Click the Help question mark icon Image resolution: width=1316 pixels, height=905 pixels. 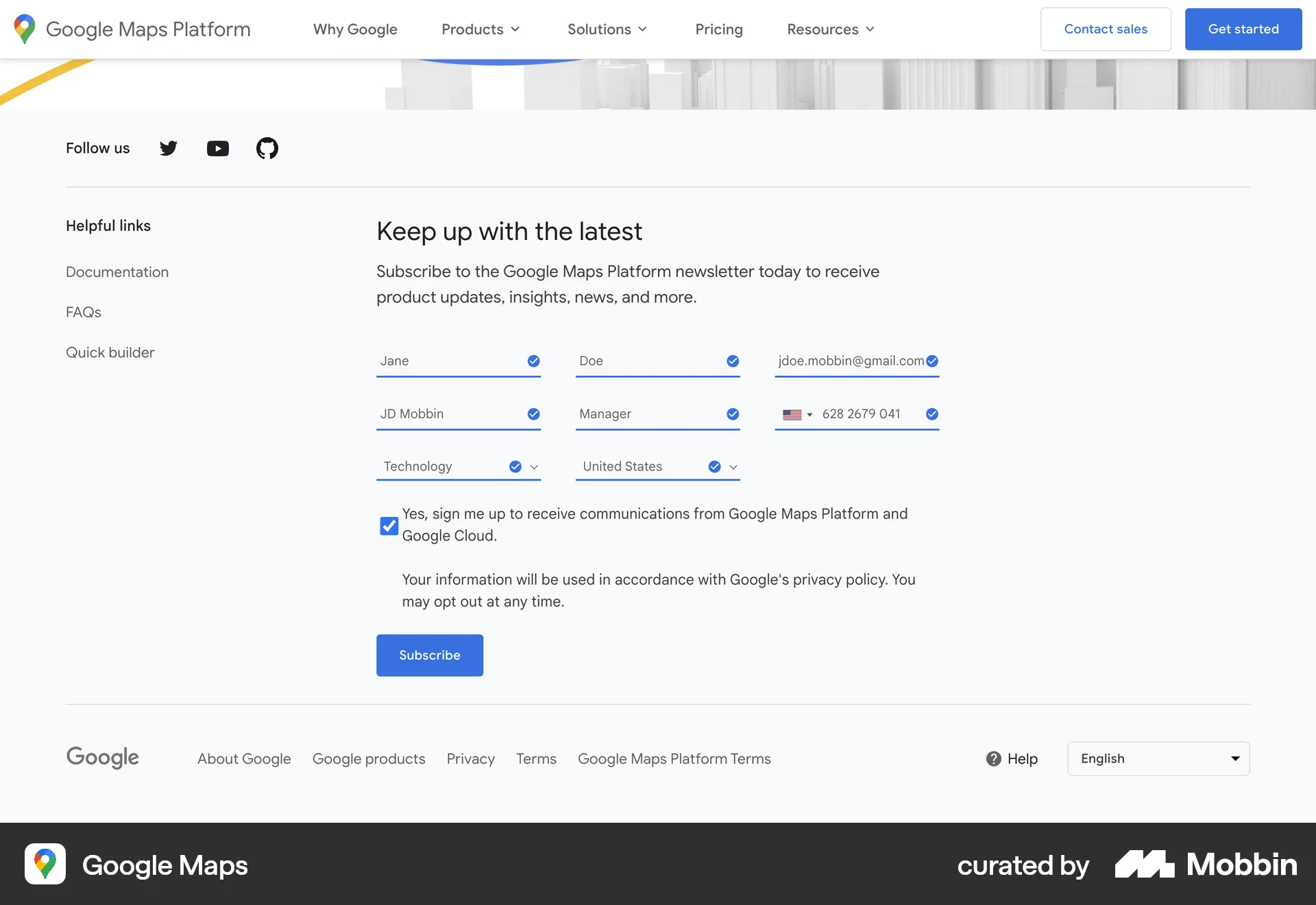pyautogui.click(x=994, y=759)
